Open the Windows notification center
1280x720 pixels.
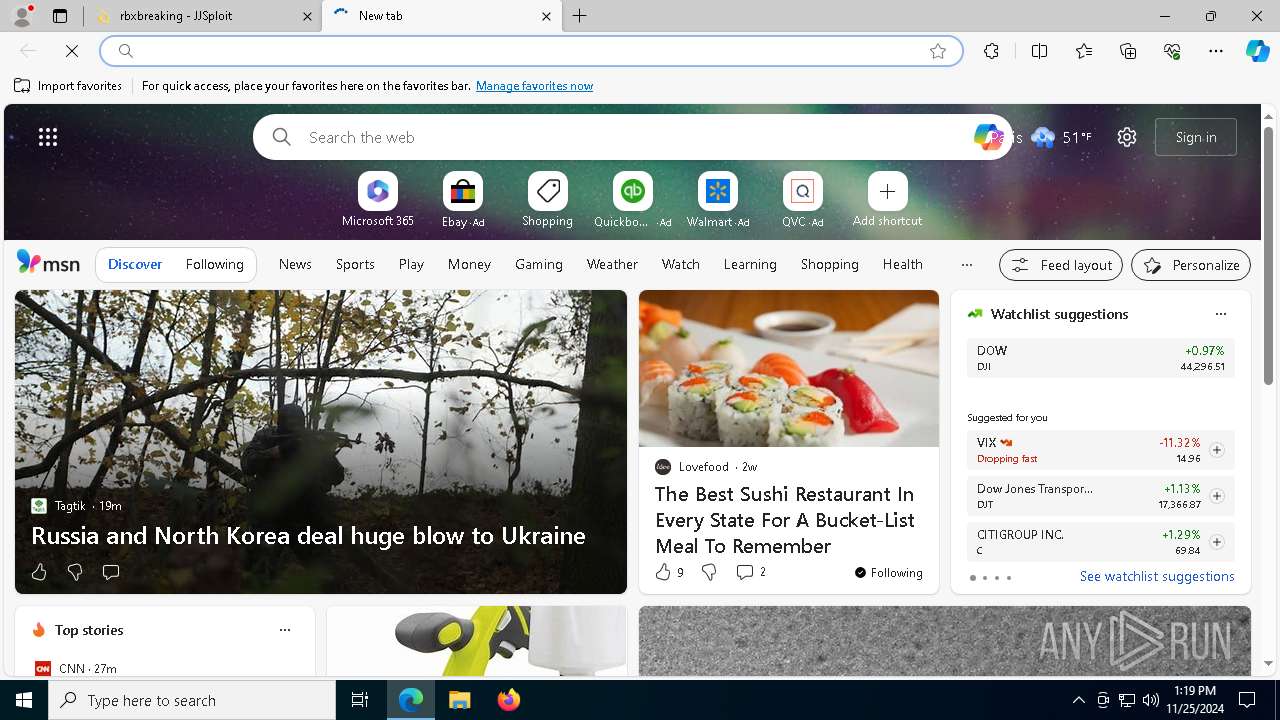pyautogui.click(x=1247, y=700)
